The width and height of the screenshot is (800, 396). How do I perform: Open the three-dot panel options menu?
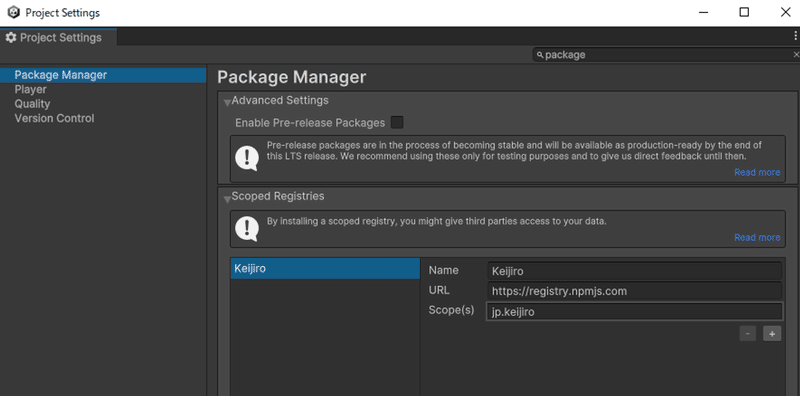click(x=795, y=36)
